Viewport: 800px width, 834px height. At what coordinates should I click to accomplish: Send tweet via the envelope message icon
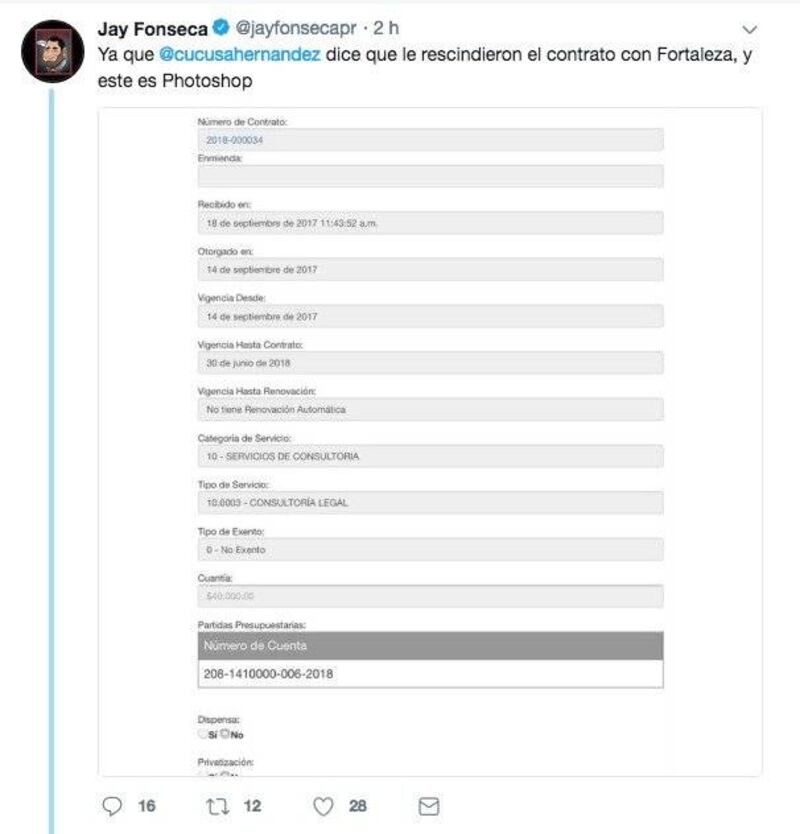pyautogui.click(x=428, y=806)
